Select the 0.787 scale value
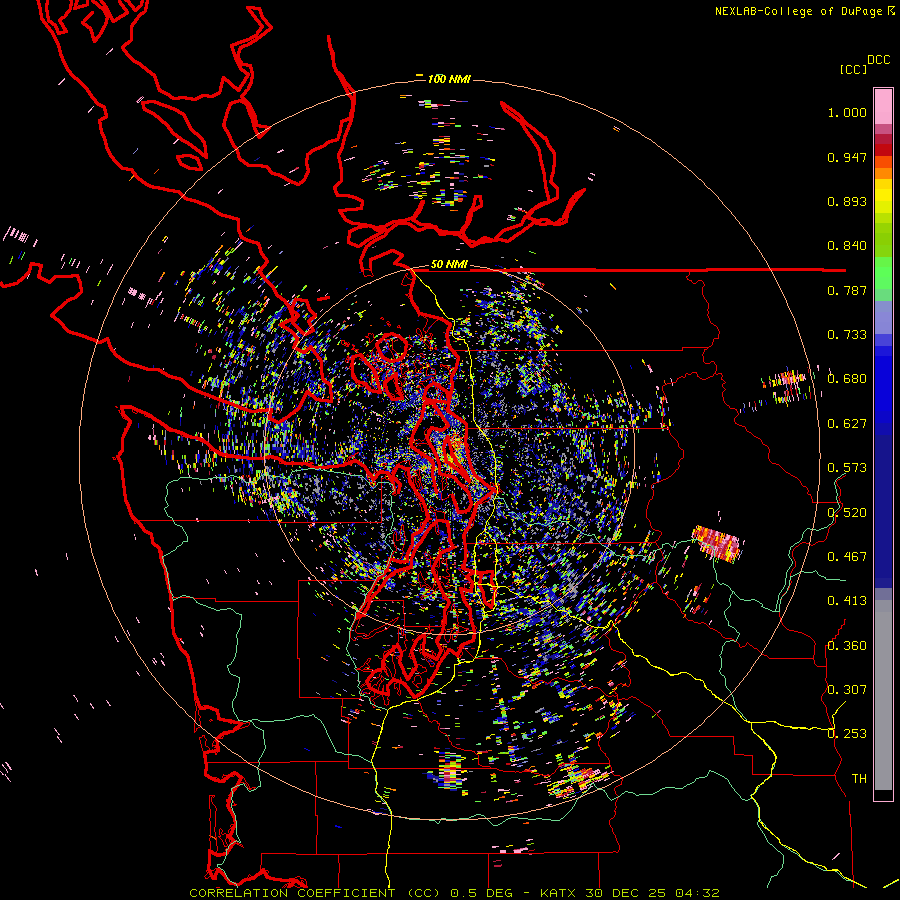Screen dimensions: 900x900 click(x=847, y=290)
